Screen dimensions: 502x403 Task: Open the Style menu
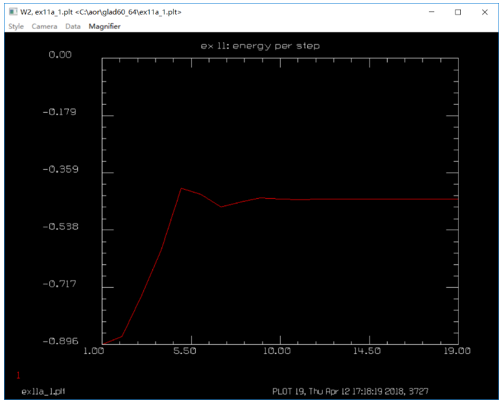(16, 26)
